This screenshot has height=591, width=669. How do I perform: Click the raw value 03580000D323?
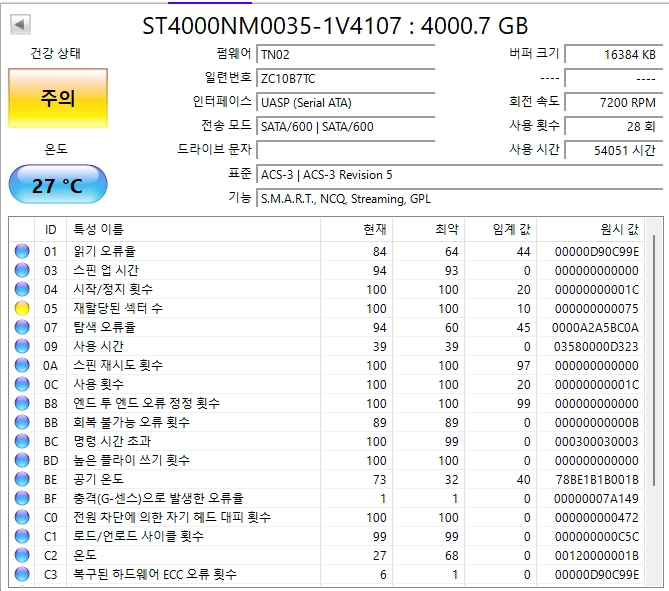[x=596, y=346]
